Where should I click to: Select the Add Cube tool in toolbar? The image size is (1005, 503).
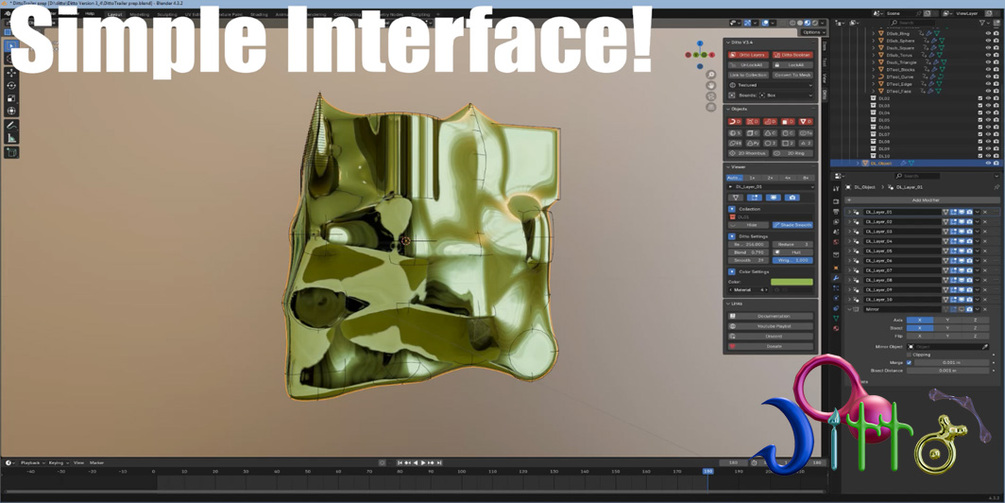point(12,153)
